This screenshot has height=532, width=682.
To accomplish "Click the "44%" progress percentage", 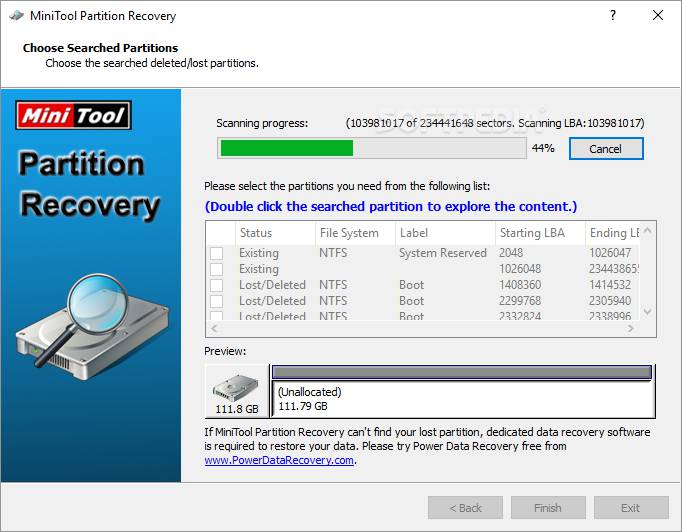I will [543, 148].
